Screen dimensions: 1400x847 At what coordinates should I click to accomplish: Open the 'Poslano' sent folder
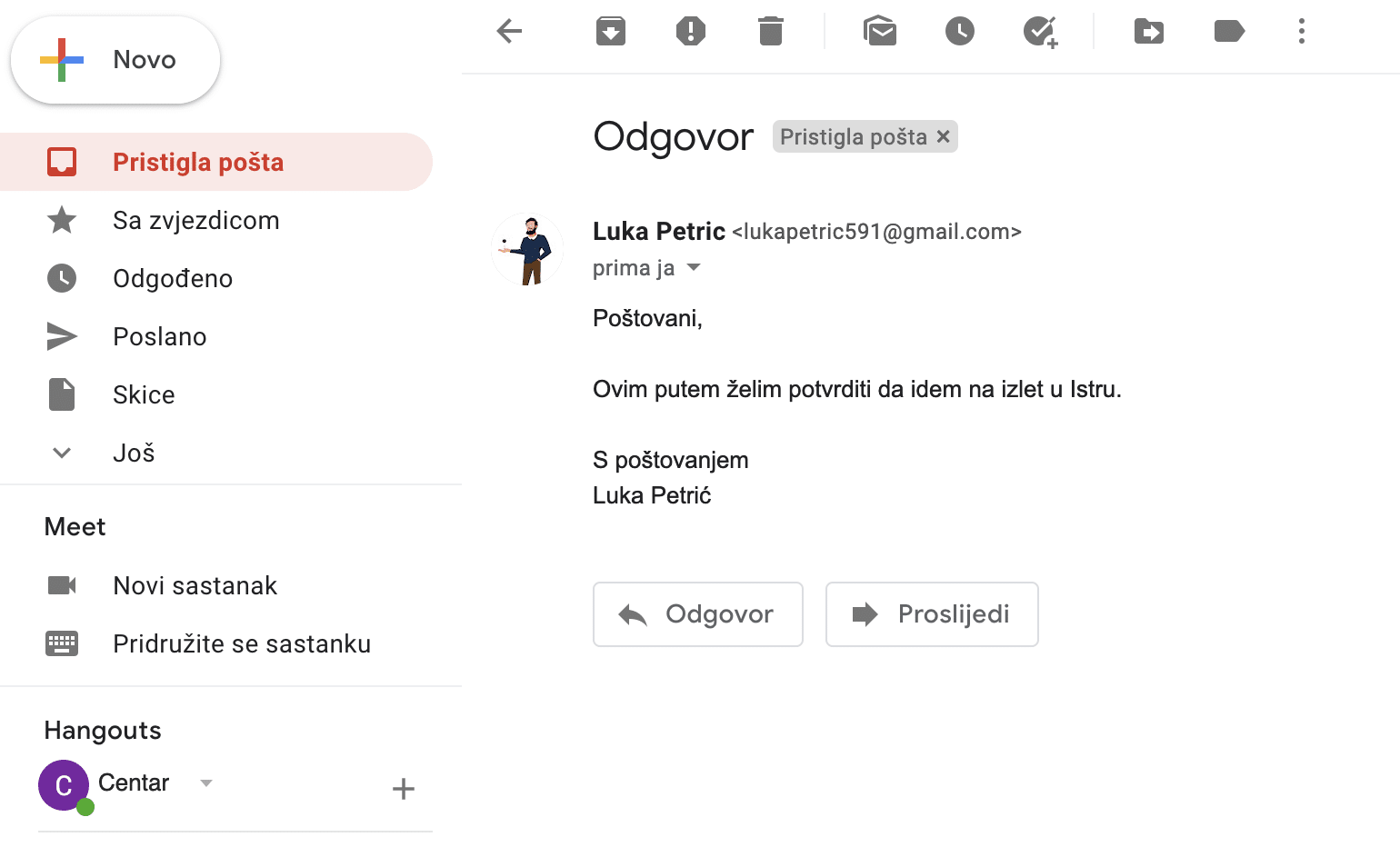159,337
